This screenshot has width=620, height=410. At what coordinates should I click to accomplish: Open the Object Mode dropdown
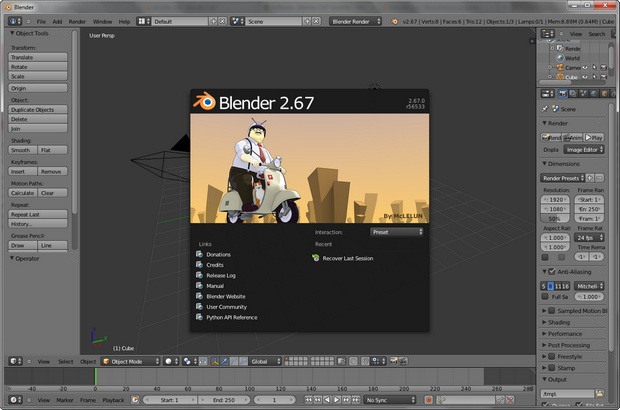click(x=130, y=361)
